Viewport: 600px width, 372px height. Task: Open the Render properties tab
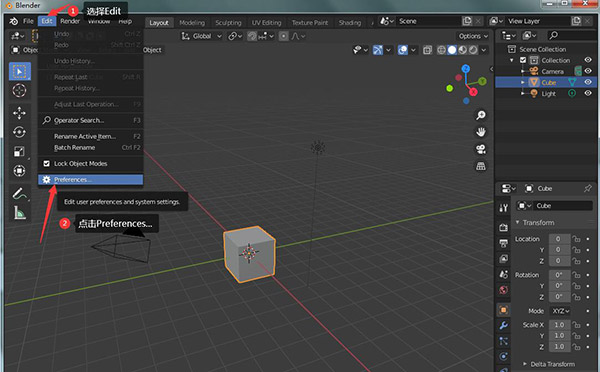click(504, 227)
